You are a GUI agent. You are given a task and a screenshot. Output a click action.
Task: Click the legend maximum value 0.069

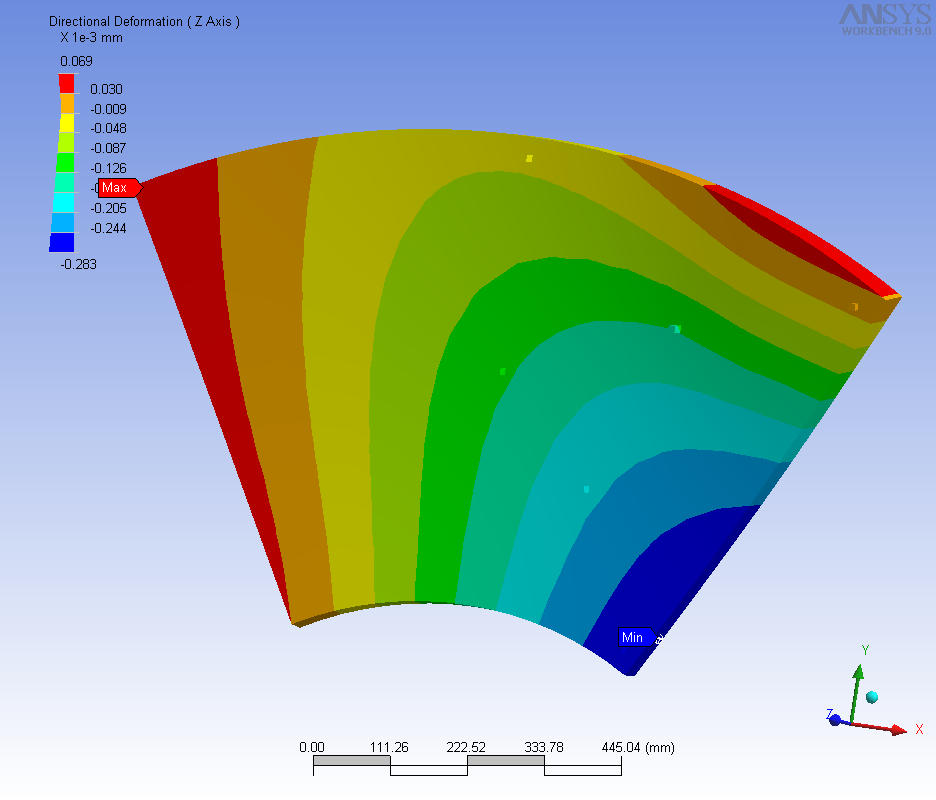click(76, 61)
